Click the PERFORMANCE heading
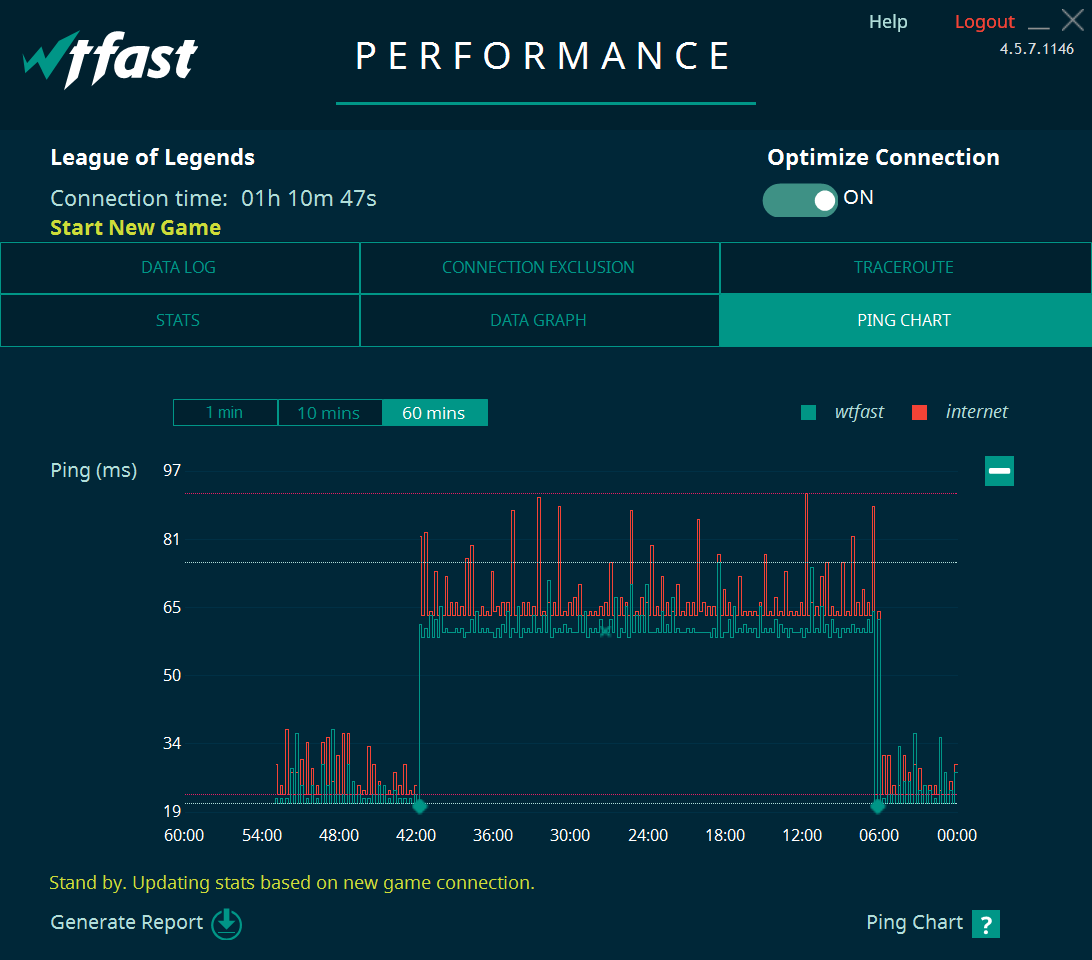This screenshot has width=1092, height=960. [543, 56]
